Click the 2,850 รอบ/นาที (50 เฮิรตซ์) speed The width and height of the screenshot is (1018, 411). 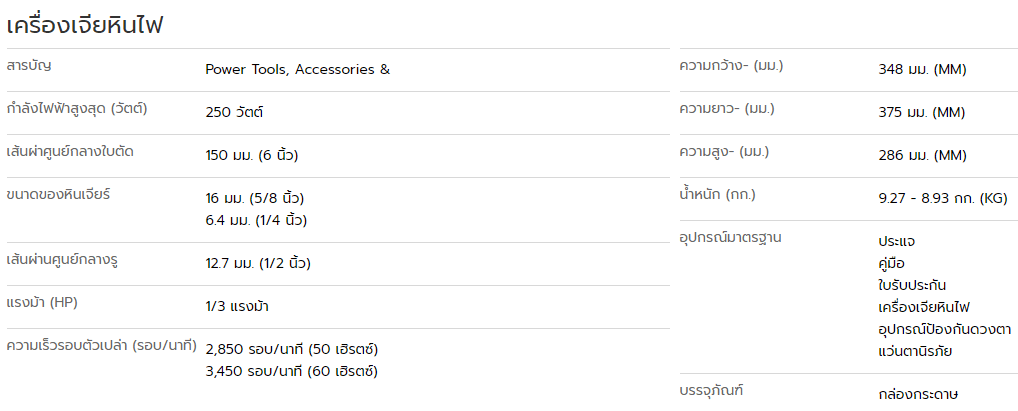(292, 349)
